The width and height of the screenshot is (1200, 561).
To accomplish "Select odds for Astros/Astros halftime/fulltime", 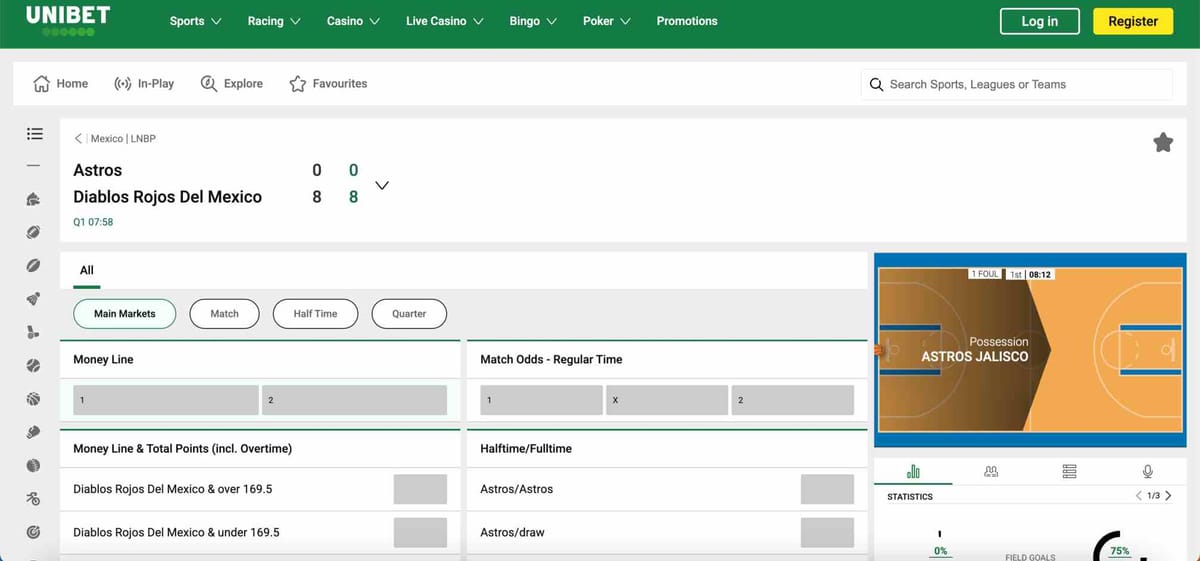I will pos(827,489).
